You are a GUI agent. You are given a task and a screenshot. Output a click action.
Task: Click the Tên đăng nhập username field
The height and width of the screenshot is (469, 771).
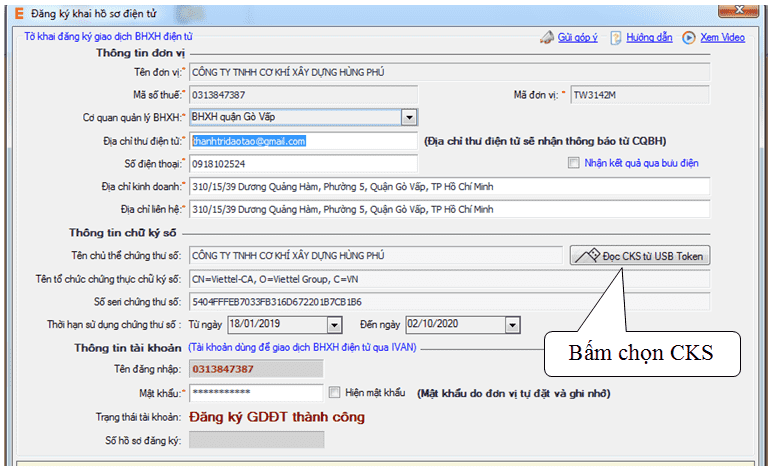(x=256, y=370)
